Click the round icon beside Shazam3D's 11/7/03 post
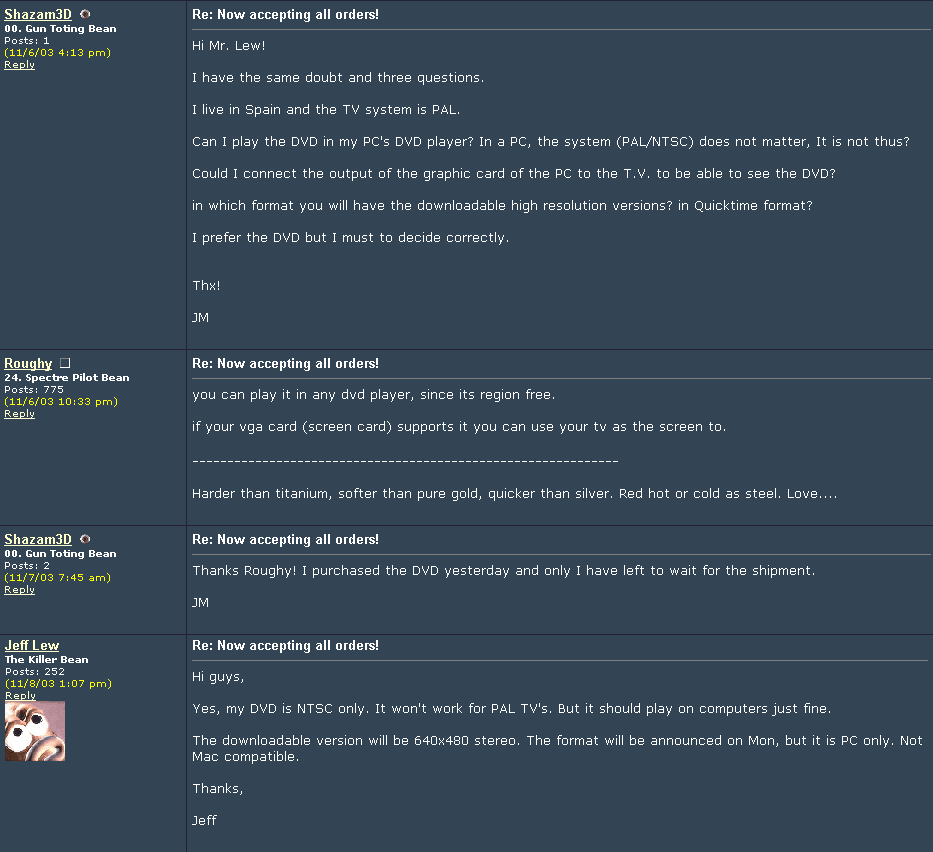The height and width of the screenshot is (852, 933). [x=85, y=540]
